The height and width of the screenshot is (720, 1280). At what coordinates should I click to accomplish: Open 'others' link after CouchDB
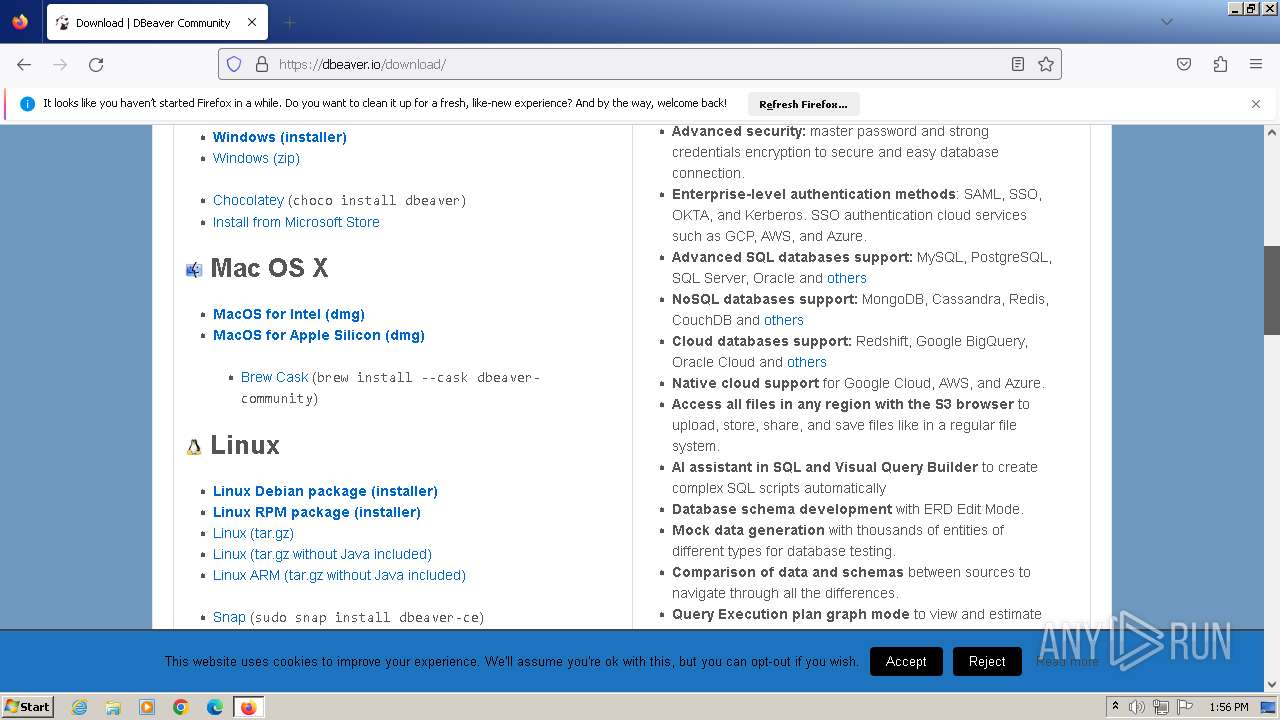(784, 320)
